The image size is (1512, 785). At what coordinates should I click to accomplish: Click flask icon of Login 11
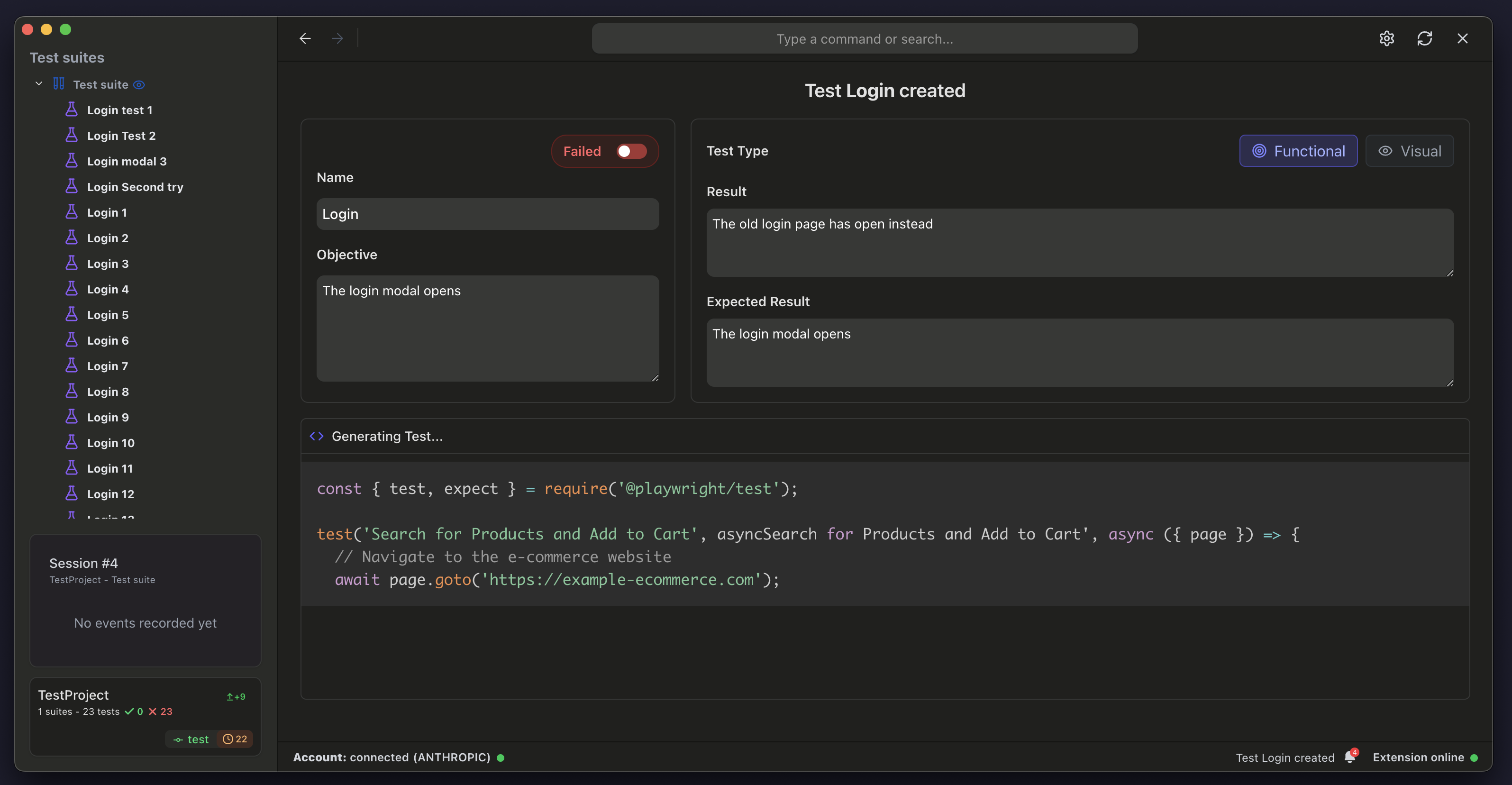click(72, 468)
